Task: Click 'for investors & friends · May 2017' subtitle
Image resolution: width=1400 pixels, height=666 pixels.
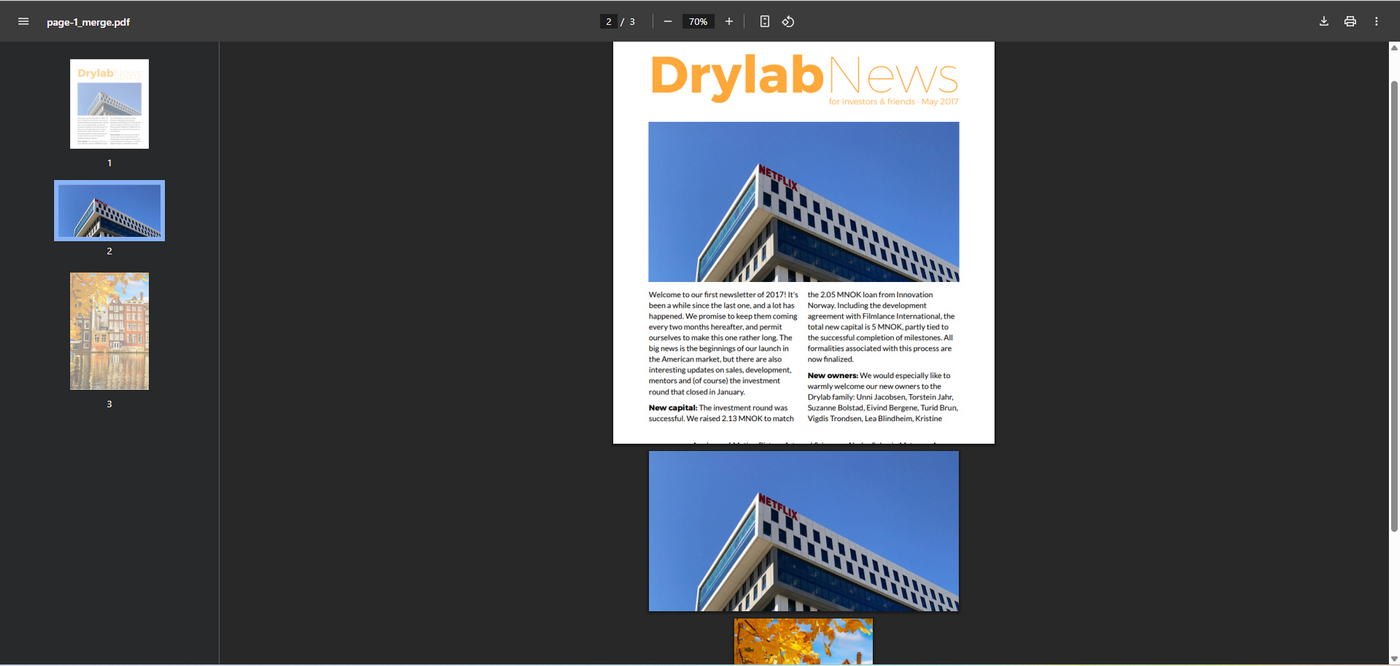Action: pos(893,101)
